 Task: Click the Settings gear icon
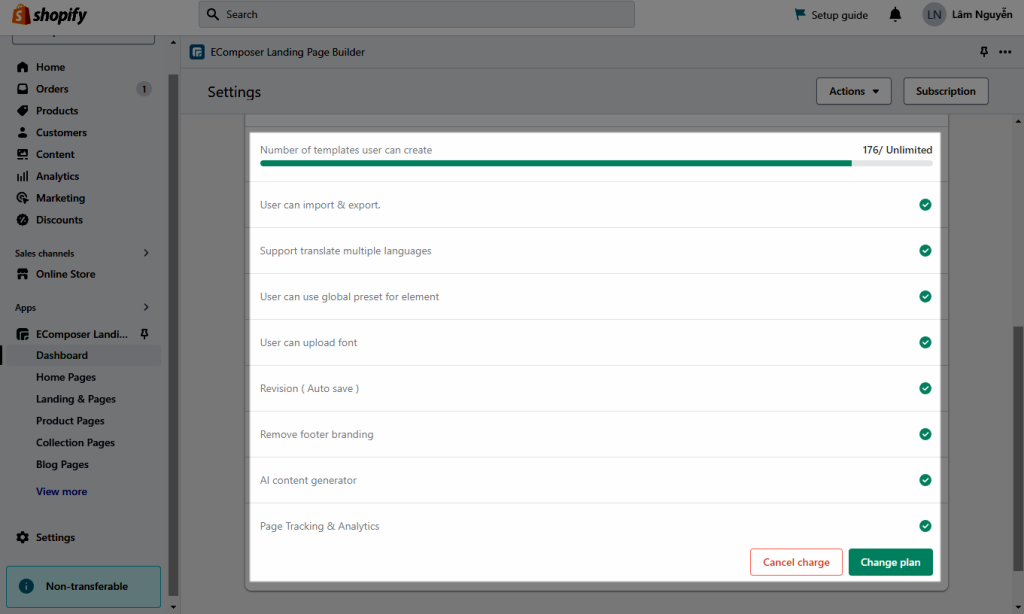(x=23, y=537)
